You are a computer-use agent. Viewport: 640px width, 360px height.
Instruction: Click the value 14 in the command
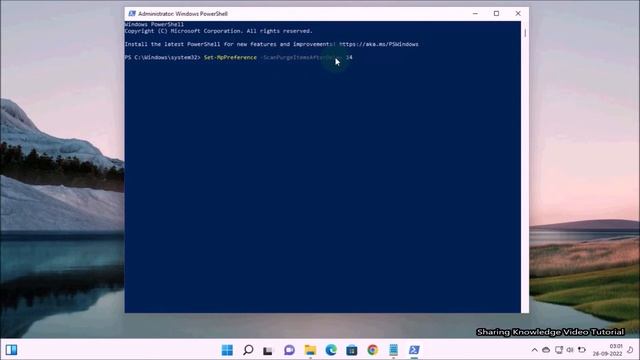pyautogui.click(x=349, y=58)
